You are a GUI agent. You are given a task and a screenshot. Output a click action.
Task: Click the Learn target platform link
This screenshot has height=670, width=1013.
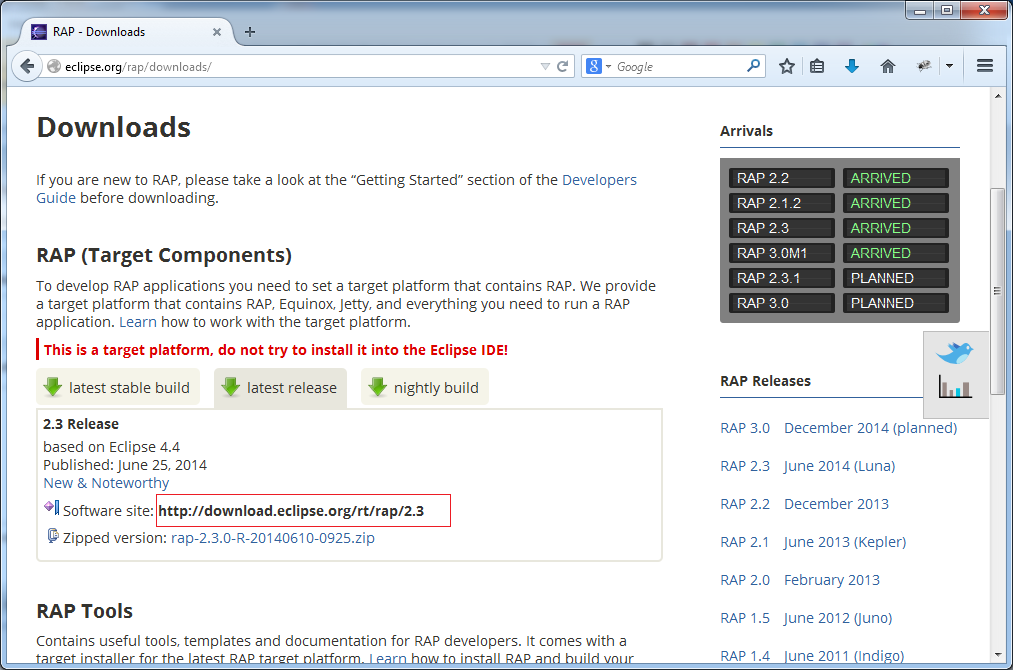tap(138, 322)
